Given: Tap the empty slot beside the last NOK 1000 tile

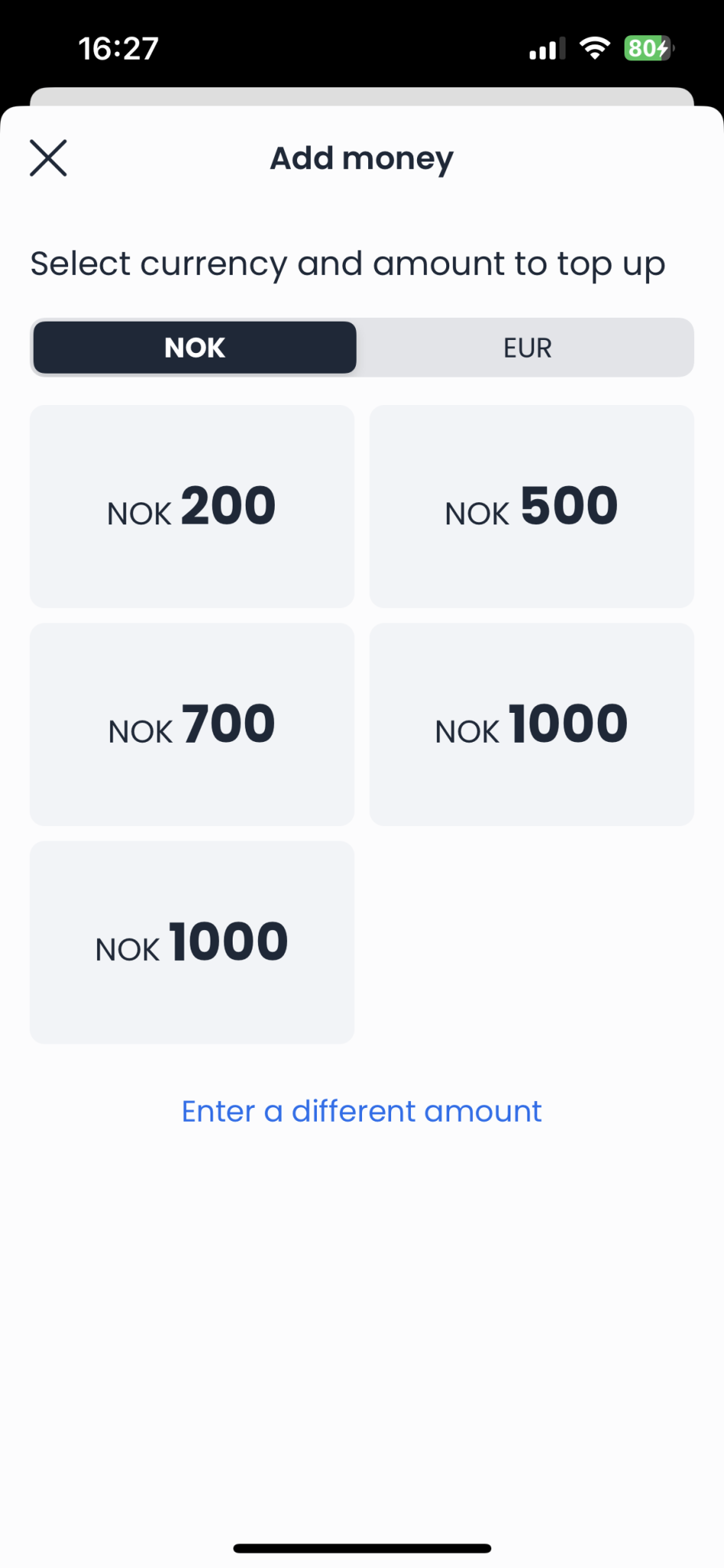Looking at the screenshot, I should pos(531,942).
